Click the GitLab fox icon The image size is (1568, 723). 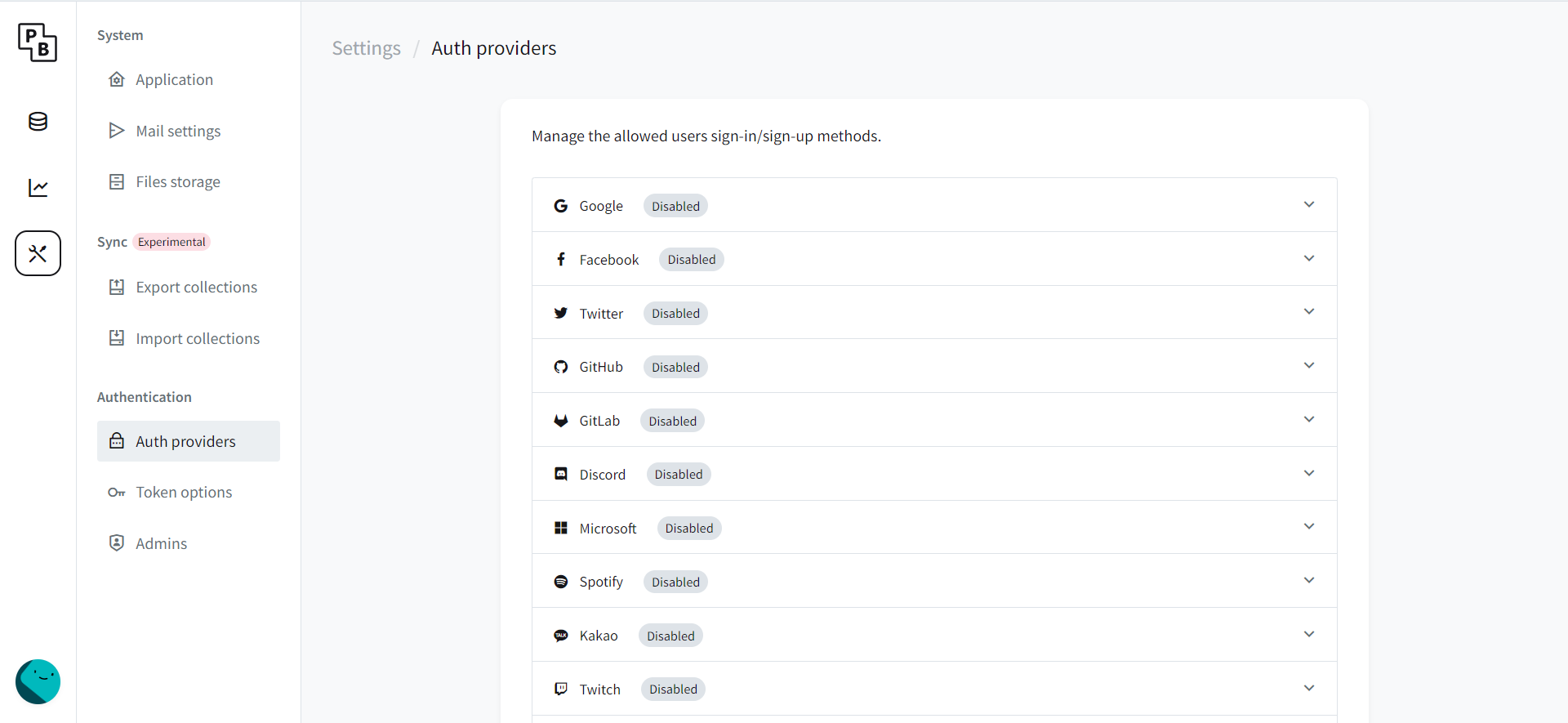pos(560,421)
